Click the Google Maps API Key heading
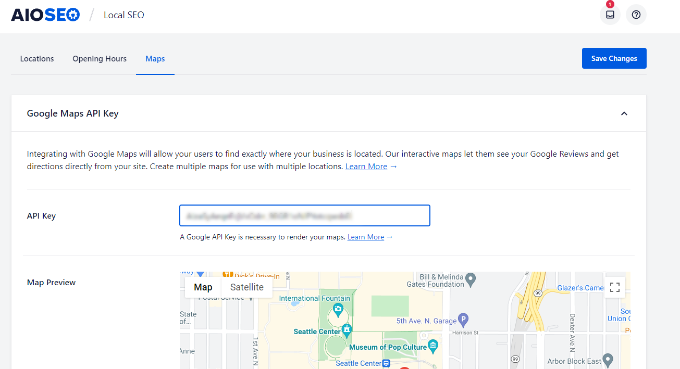Image resolution: width=680 pixels, height=369 pixels. [72, 114]
